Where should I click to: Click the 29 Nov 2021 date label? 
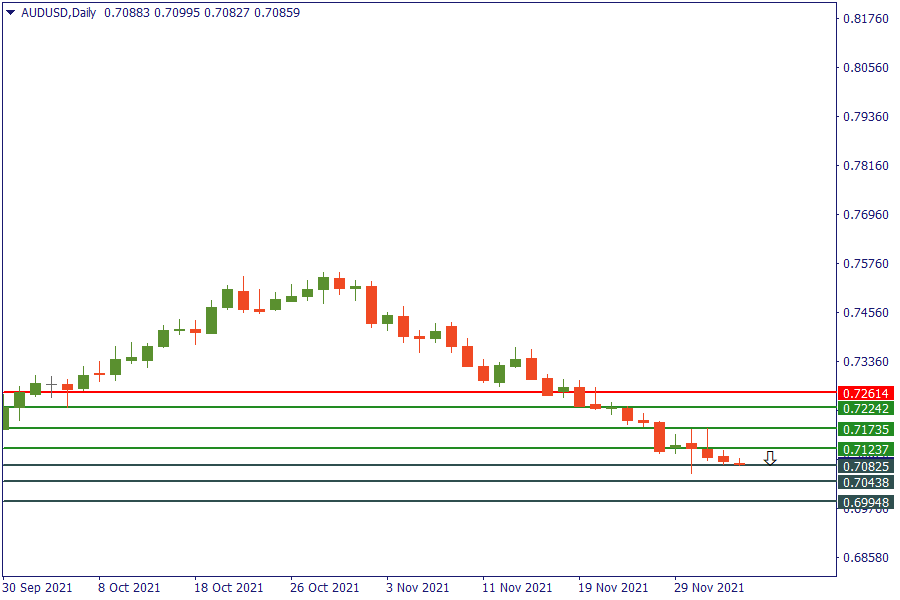[x=709, y=588]
